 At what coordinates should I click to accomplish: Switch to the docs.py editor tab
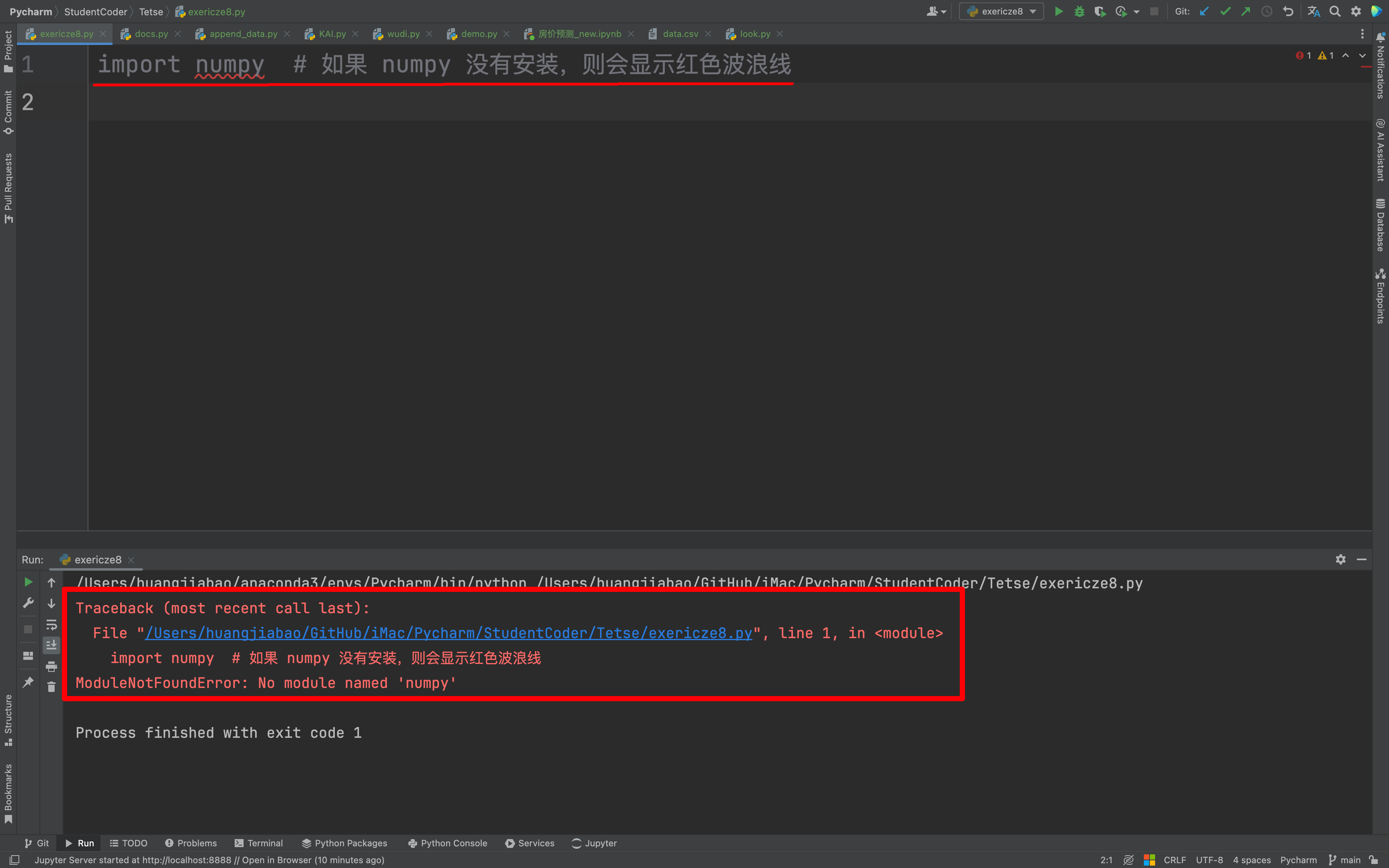[151, 34]
